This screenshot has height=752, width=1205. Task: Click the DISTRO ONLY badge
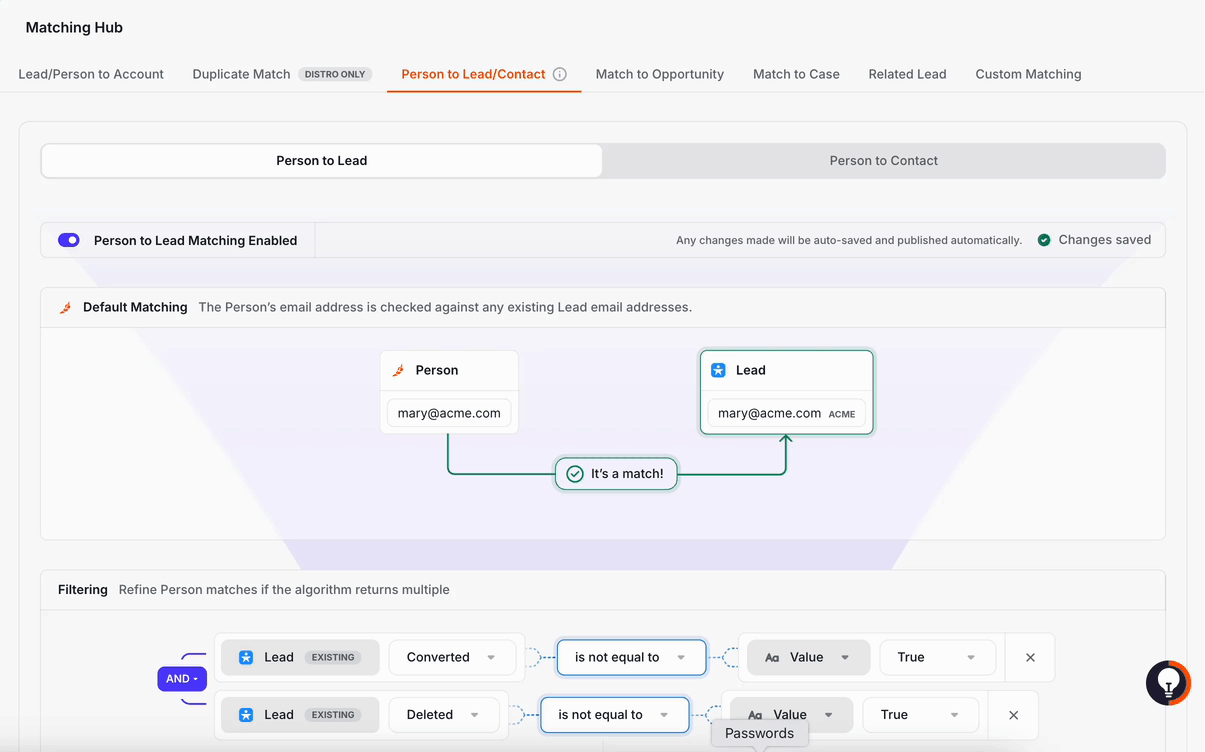coord(335,74)
